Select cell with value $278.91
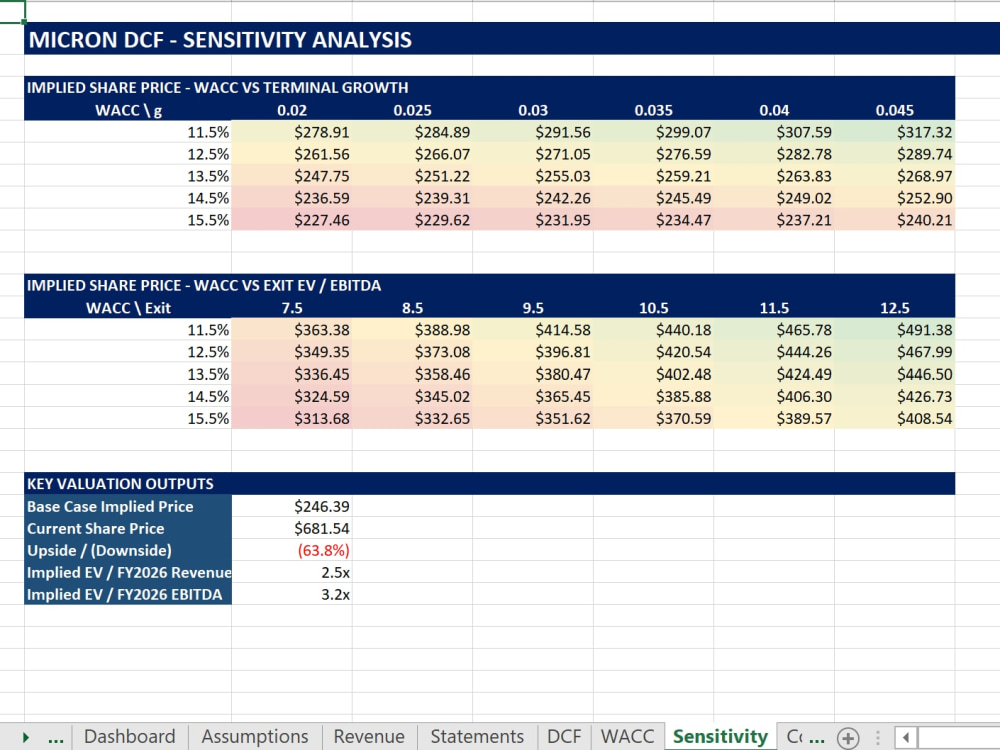 291,132
